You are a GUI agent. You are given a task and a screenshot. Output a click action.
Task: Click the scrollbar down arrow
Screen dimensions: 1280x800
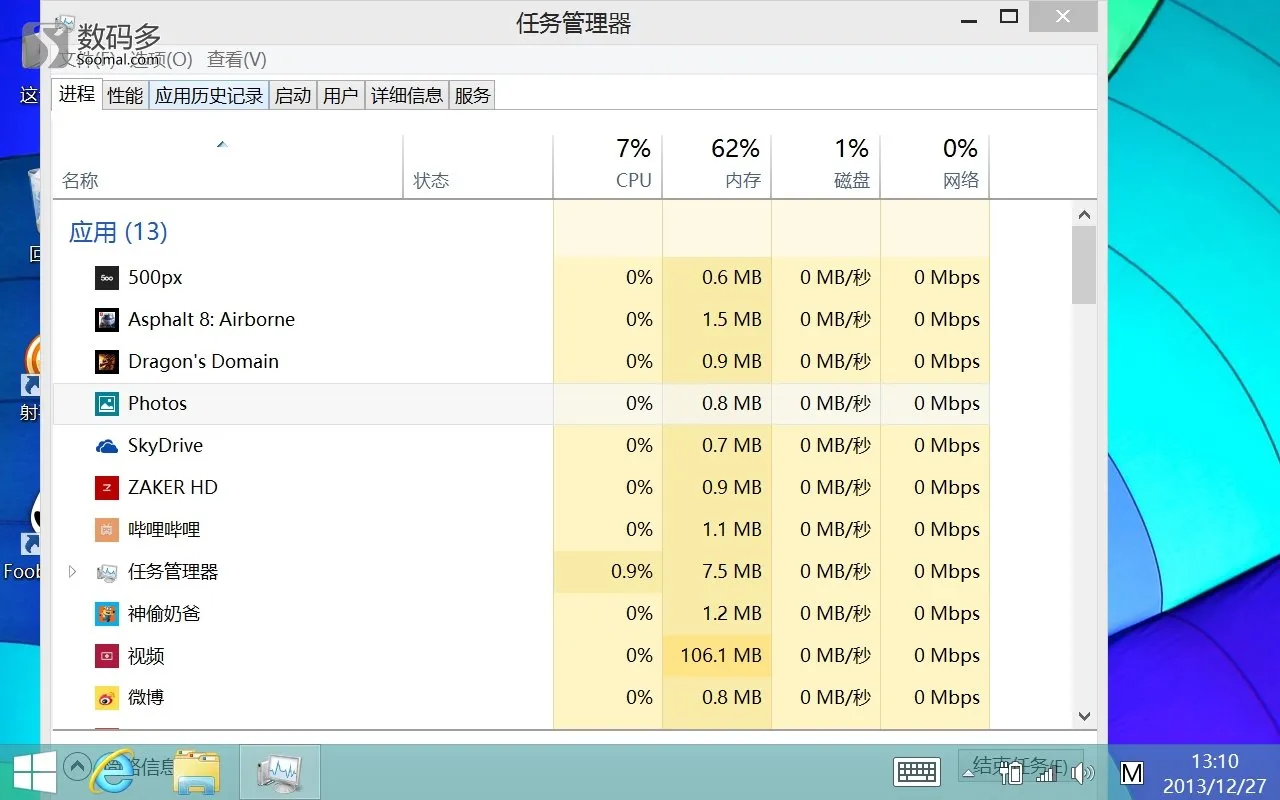point(1085,716)
